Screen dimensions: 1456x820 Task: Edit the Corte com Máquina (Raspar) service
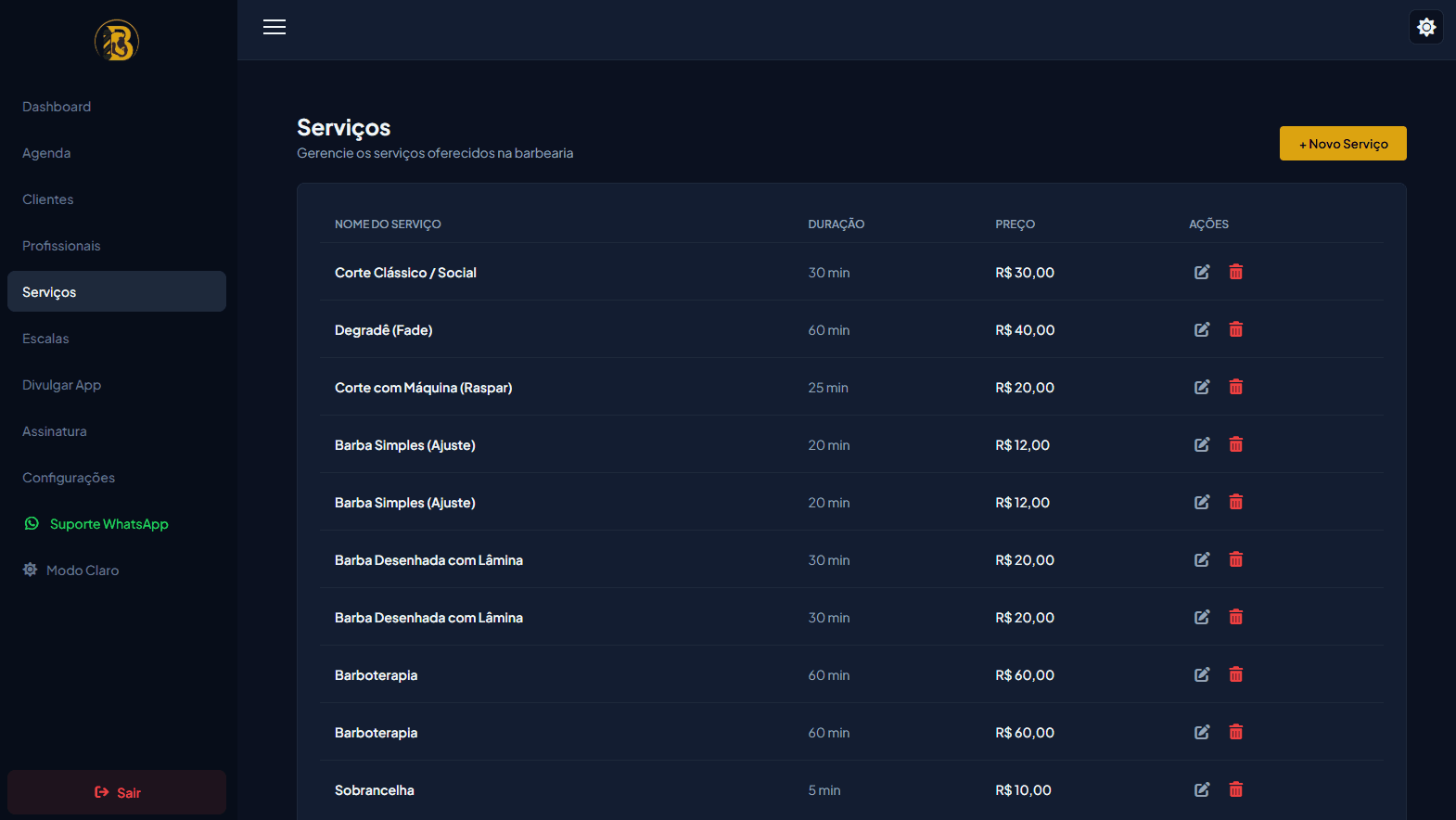tap(1202, 387)
